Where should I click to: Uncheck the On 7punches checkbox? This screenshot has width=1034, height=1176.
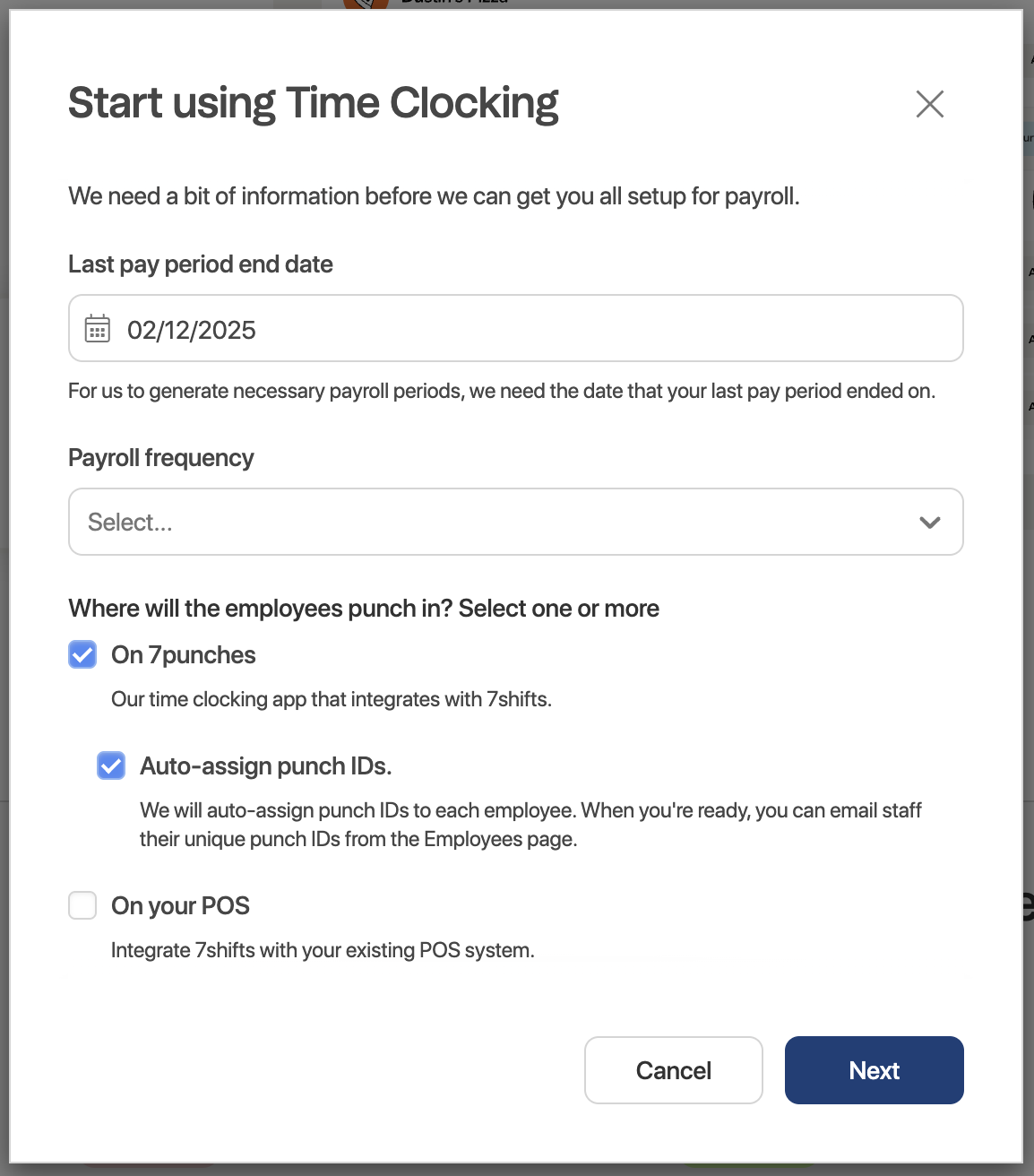[x=82, y=654]
